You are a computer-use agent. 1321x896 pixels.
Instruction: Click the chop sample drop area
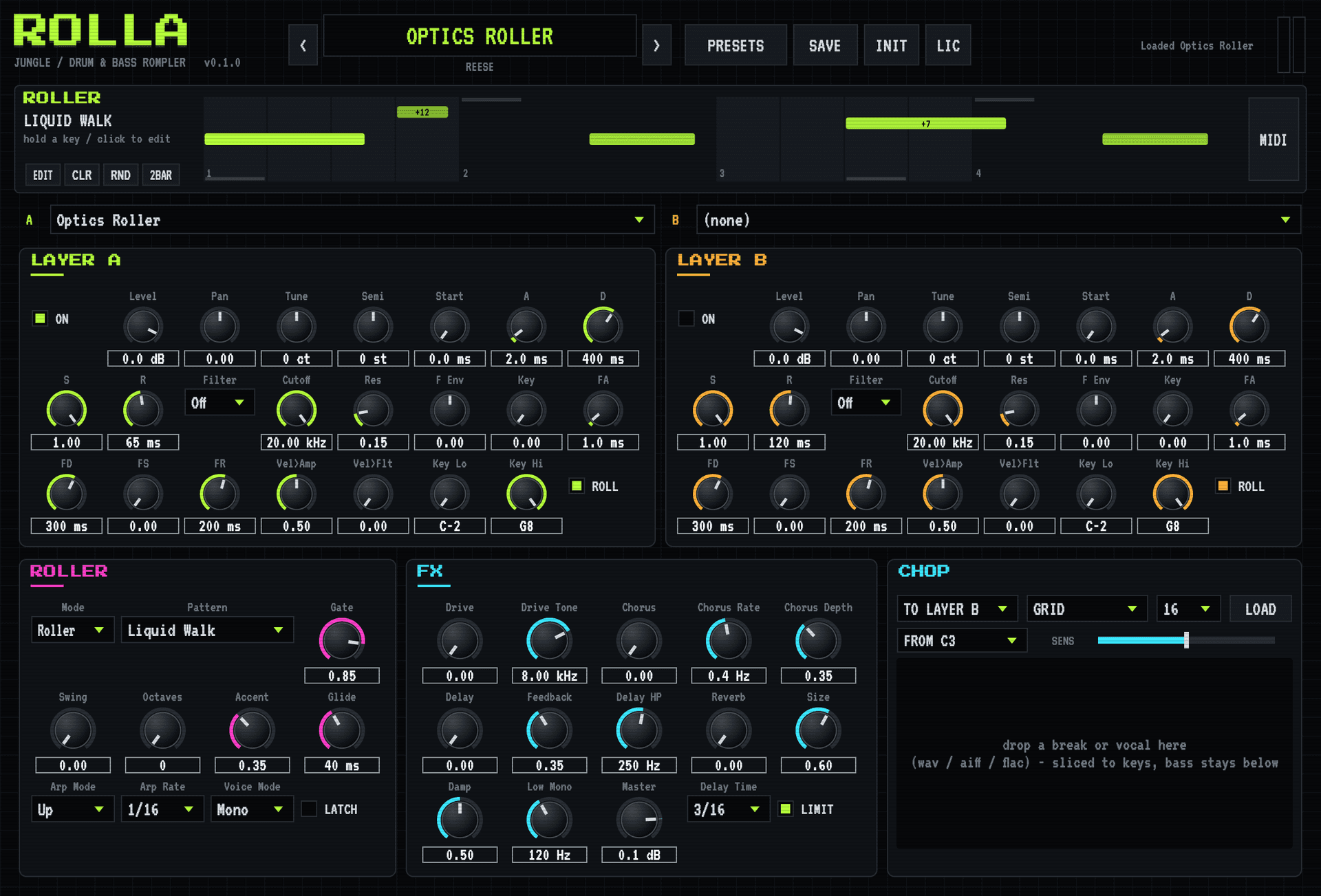[1095, 754]
